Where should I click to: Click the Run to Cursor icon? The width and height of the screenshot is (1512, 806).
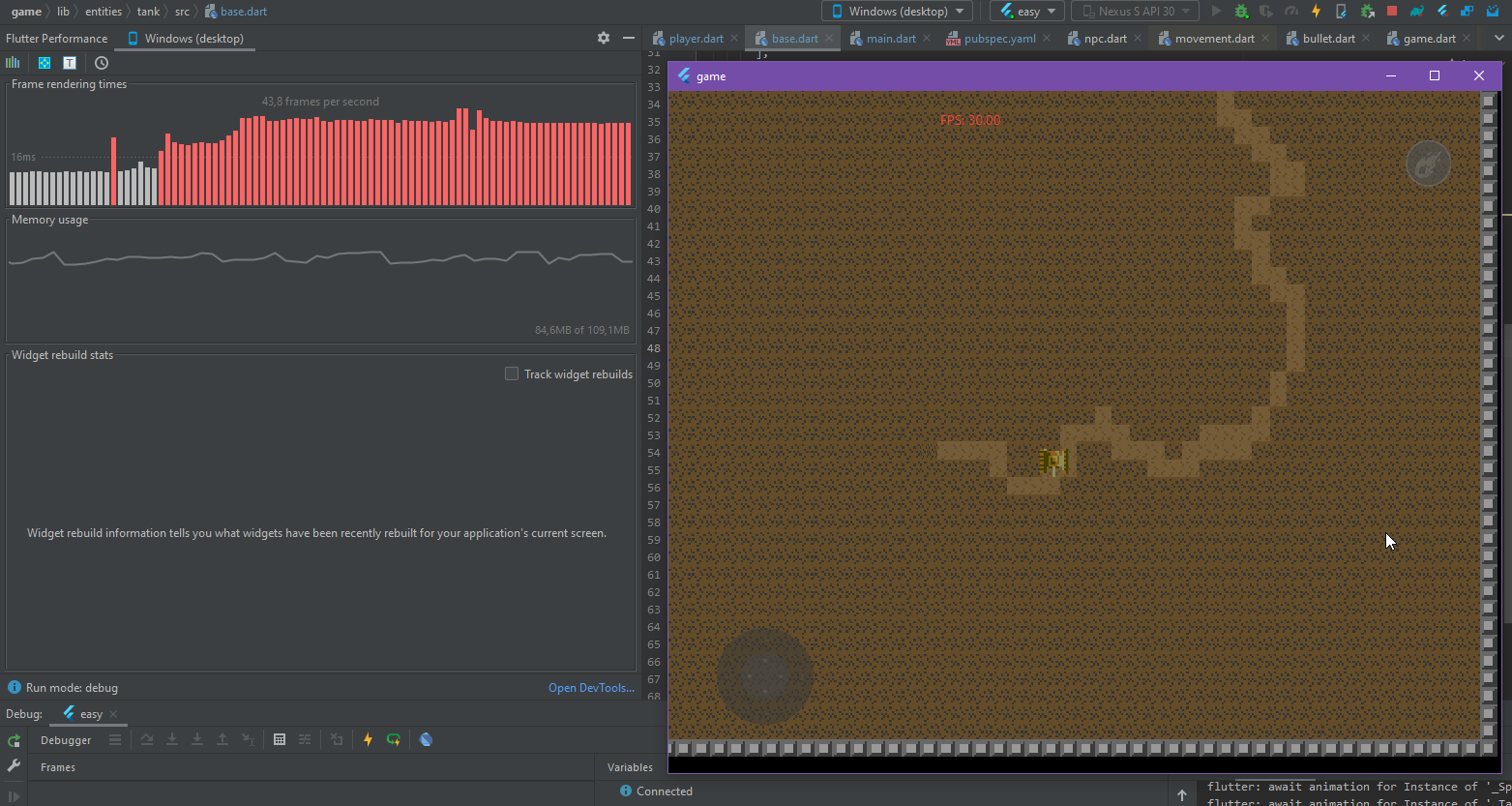point(248,740)
